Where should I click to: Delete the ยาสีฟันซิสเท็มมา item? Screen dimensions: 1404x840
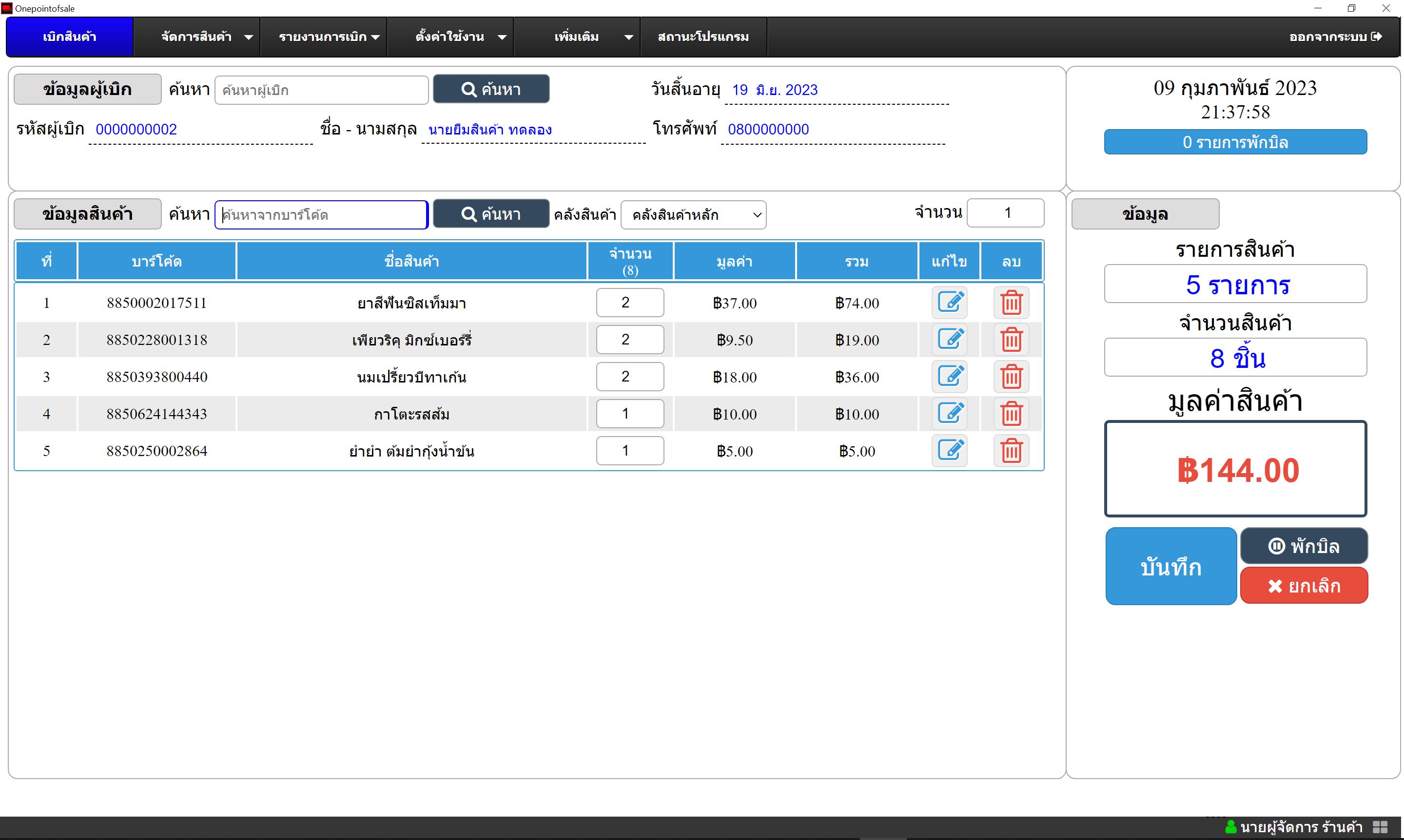(1011, 302)
